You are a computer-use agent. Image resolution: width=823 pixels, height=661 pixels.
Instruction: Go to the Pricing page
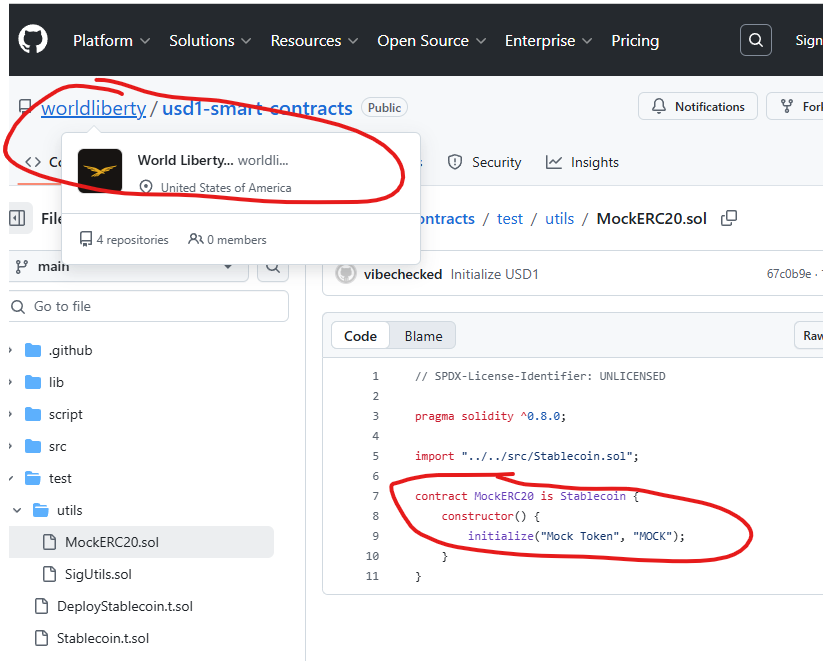tap(635, 40)
